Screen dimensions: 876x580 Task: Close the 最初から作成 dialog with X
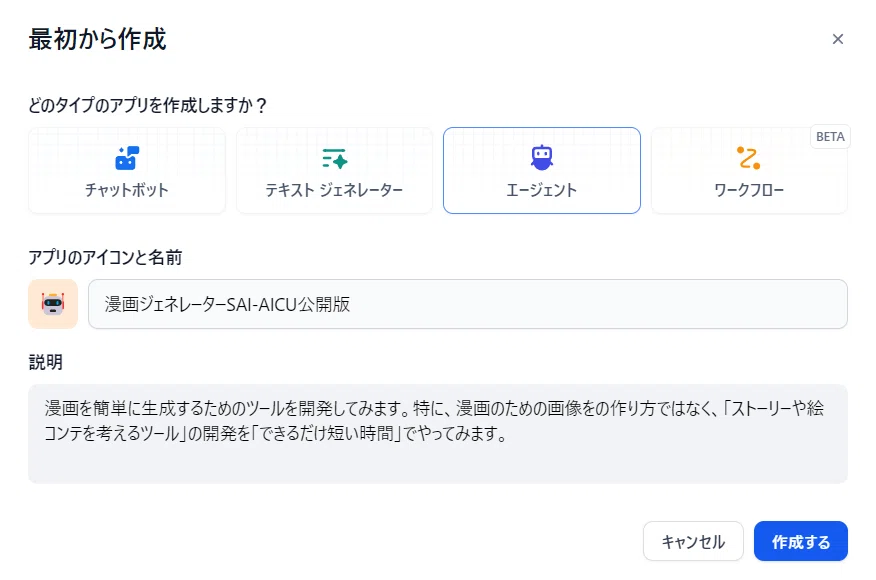(x=838, y=40)
